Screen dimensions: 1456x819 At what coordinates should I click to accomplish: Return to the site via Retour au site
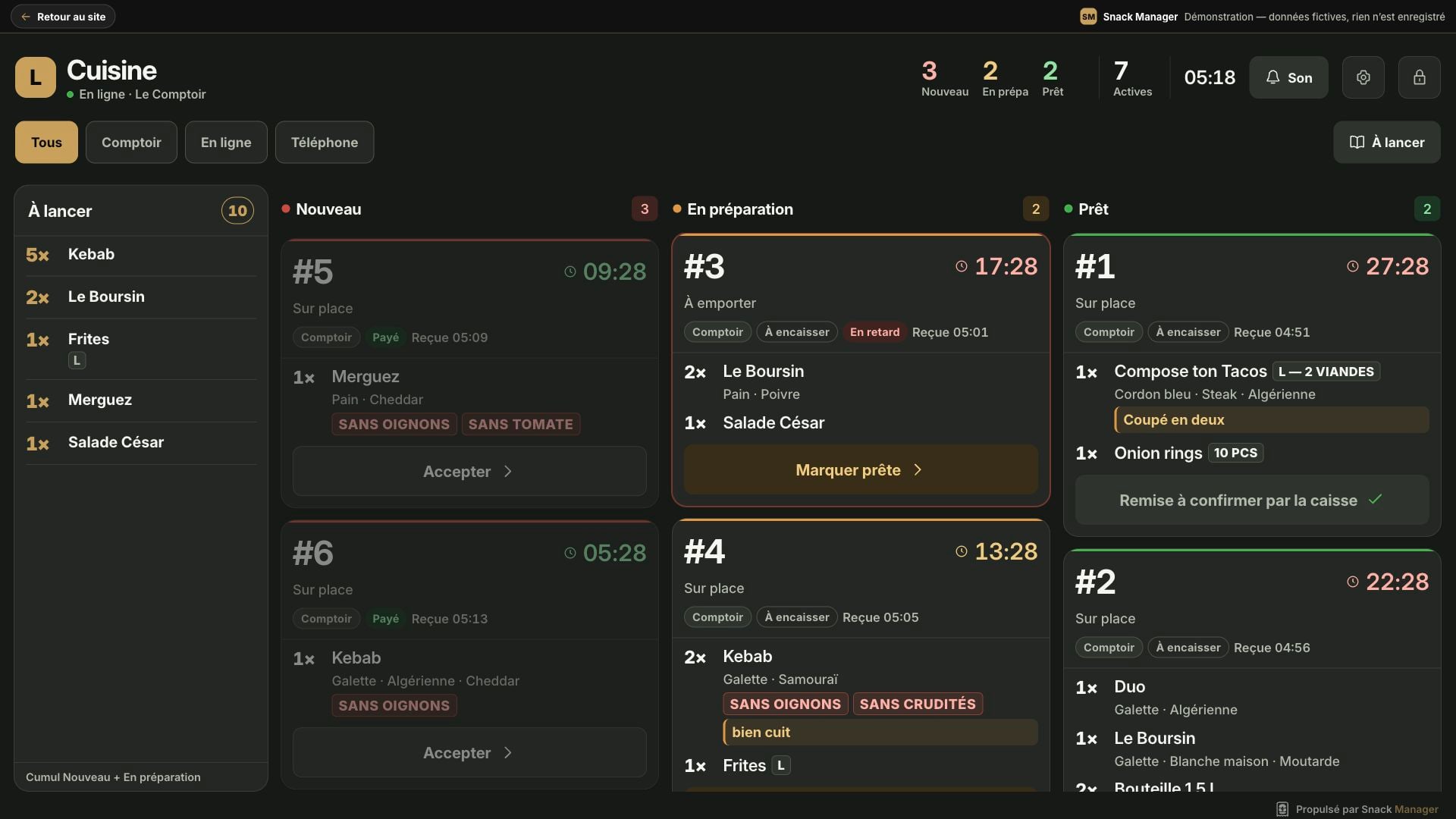click(x=63, y=17)
